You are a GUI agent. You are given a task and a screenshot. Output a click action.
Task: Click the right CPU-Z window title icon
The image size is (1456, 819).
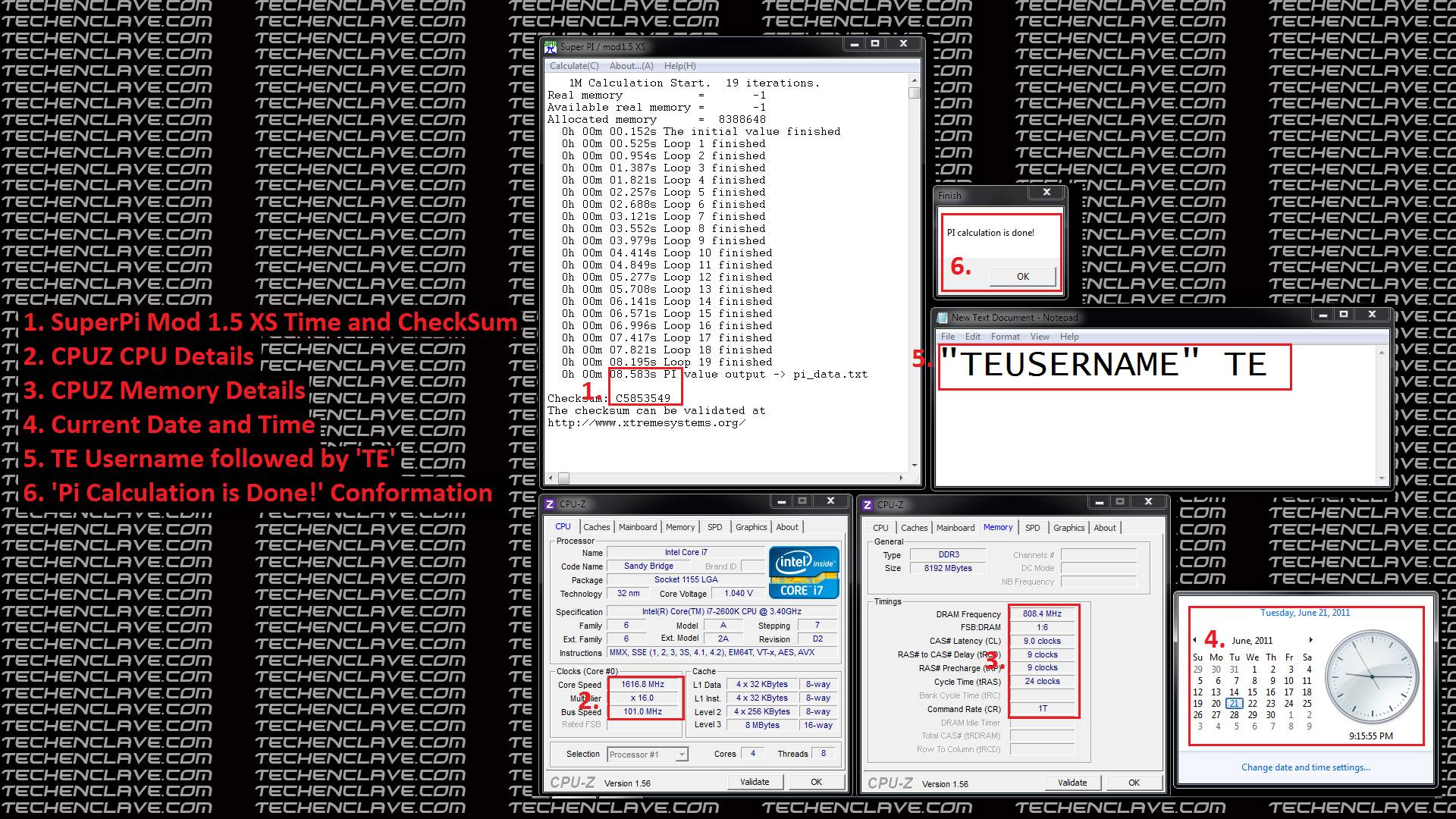[868, 505]
